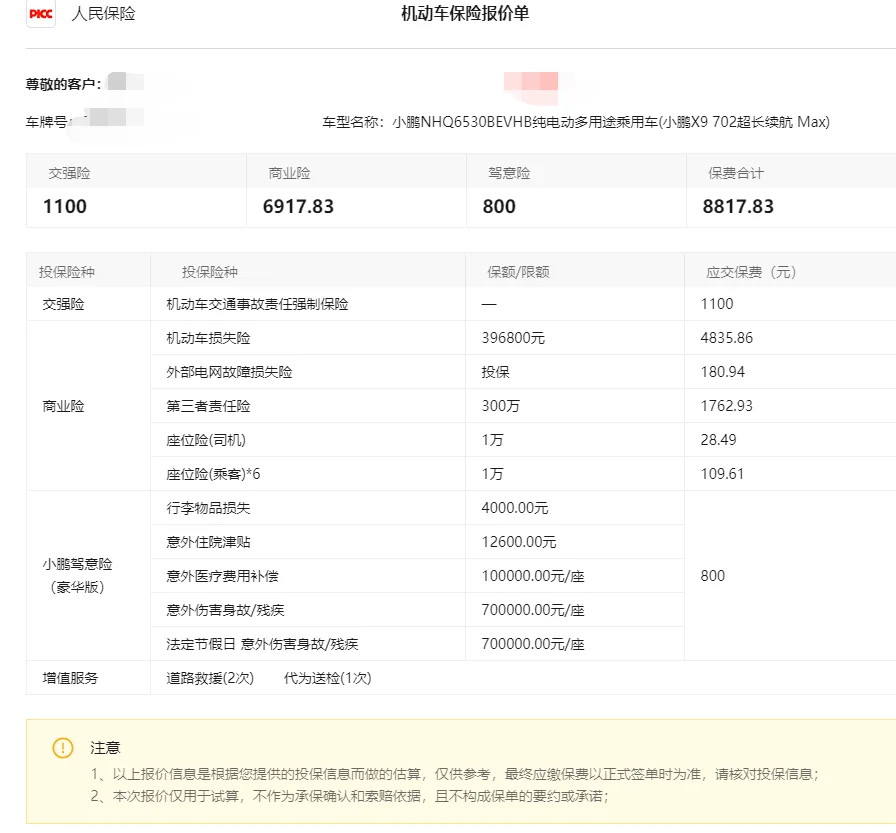Viewport: 896px width, 833px height.
Task: Click the 商业险 label in the summary card
Action: tap(289, 173)
